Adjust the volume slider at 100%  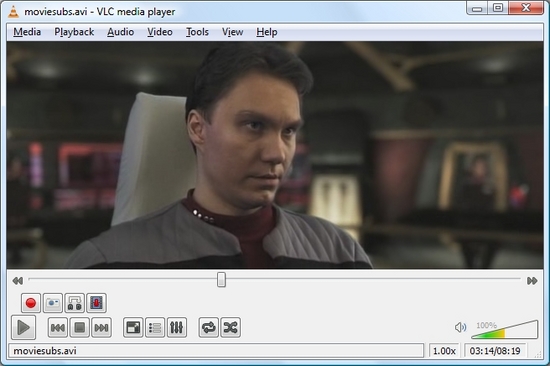504,329
